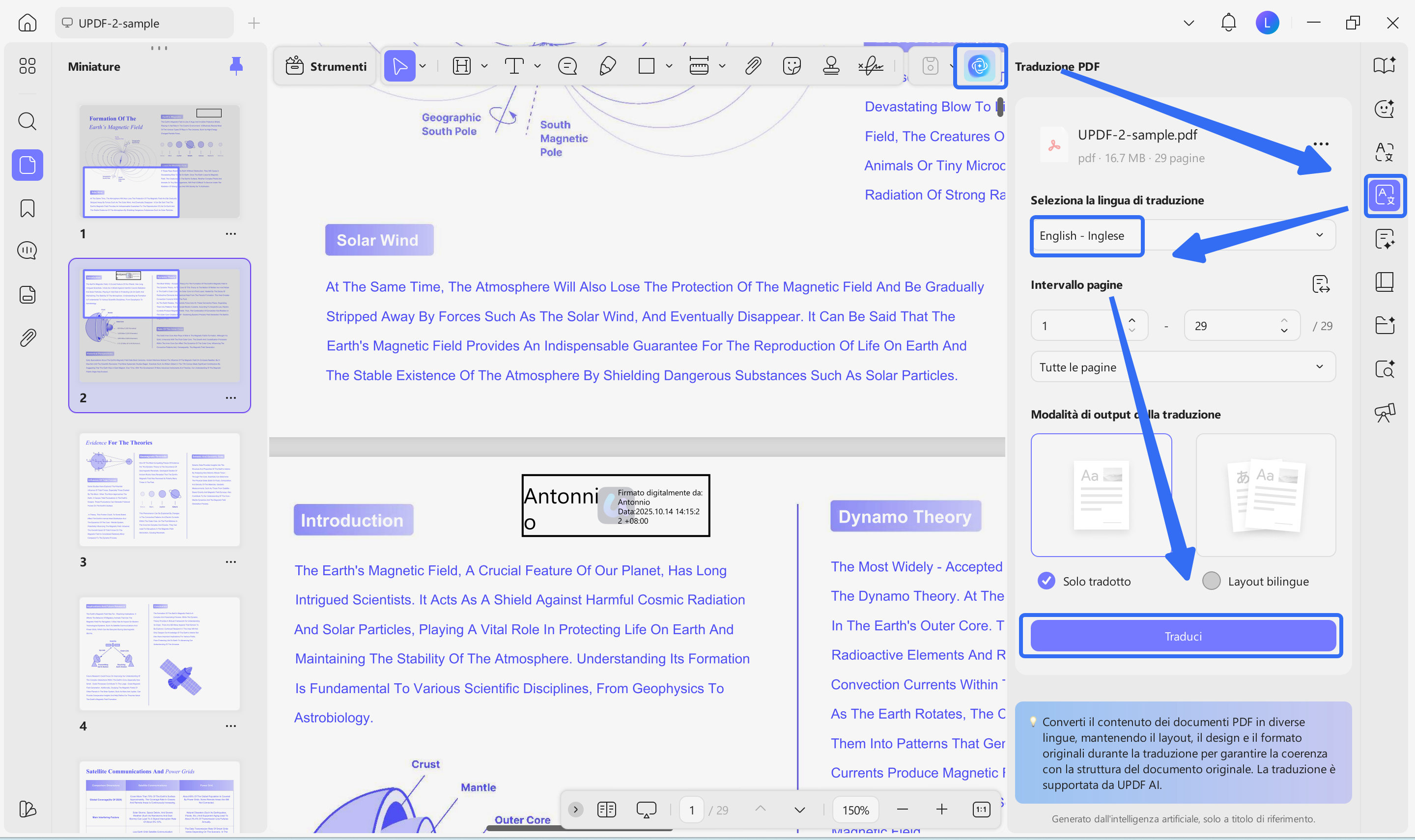The width and height of the screenshot is (1415, 840).
Task: Select the text typewriter tool
Action: (x=514, y=66)
